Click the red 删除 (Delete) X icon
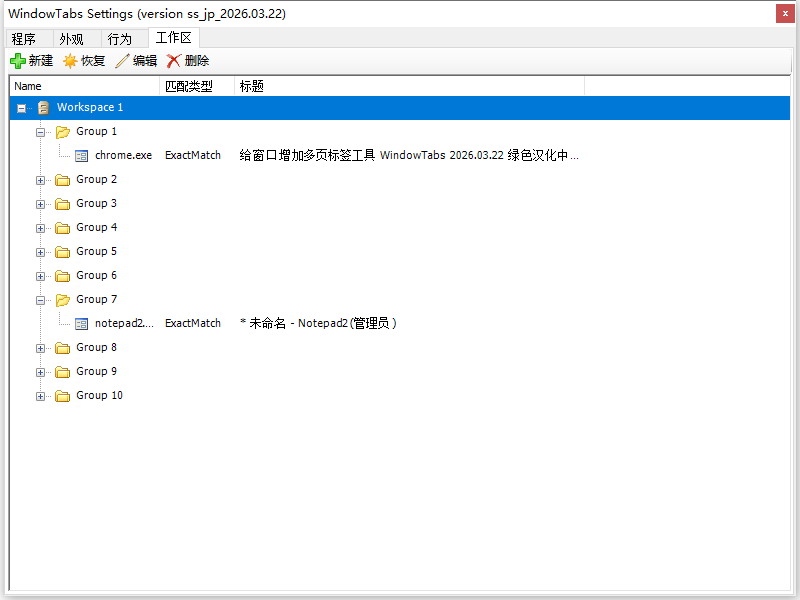 [x=172, y=60]
